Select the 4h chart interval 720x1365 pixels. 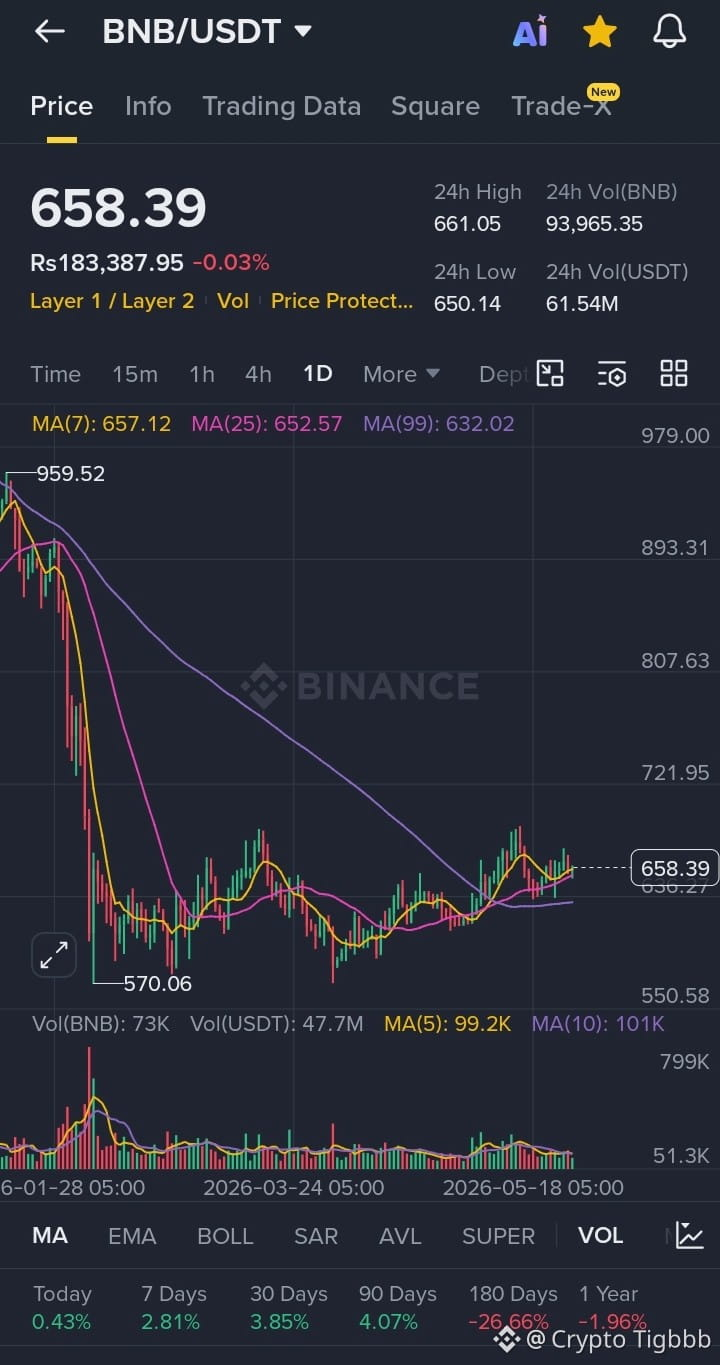(258, 374)
